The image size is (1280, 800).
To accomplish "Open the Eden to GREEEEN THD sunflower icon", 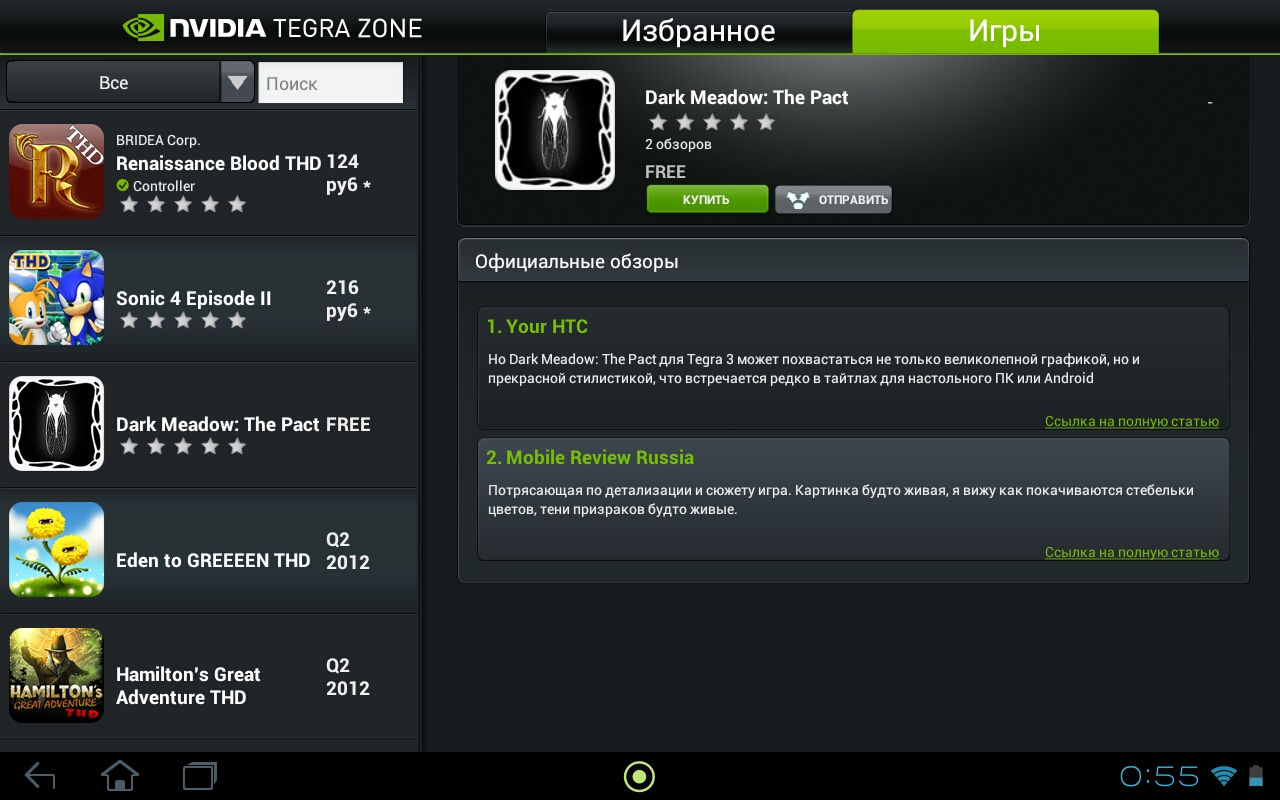I will pos(57,549).
